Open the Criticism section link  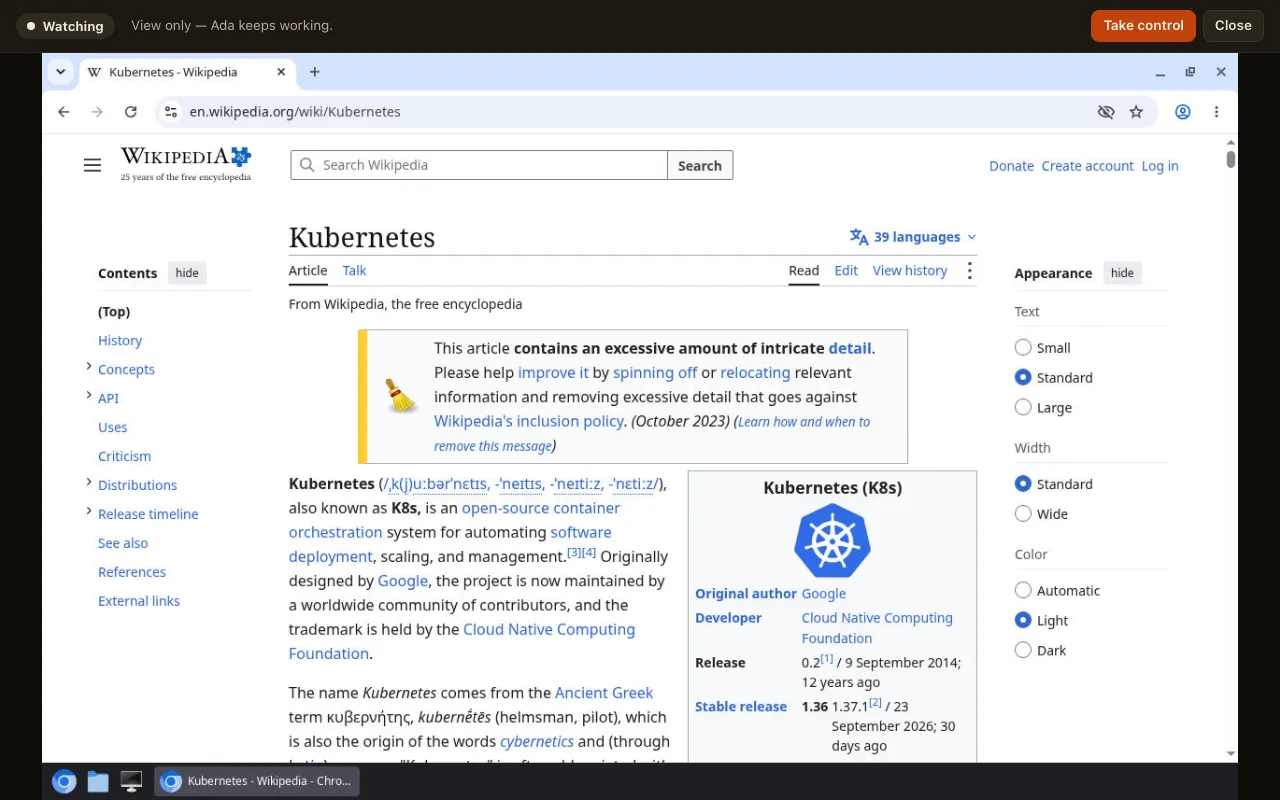tap(125, 456)
